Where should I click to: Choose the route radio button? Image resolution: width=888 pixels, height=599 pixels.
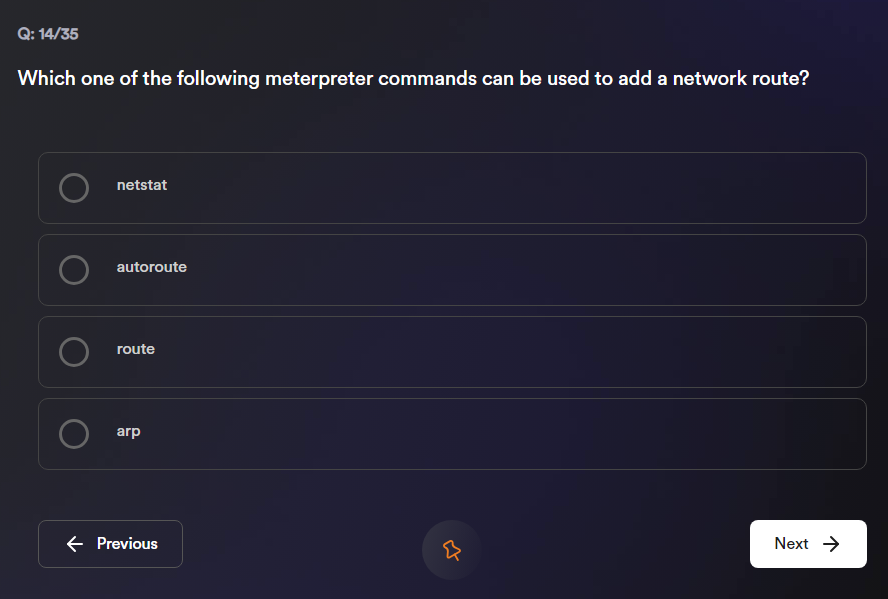coord(74,352)
